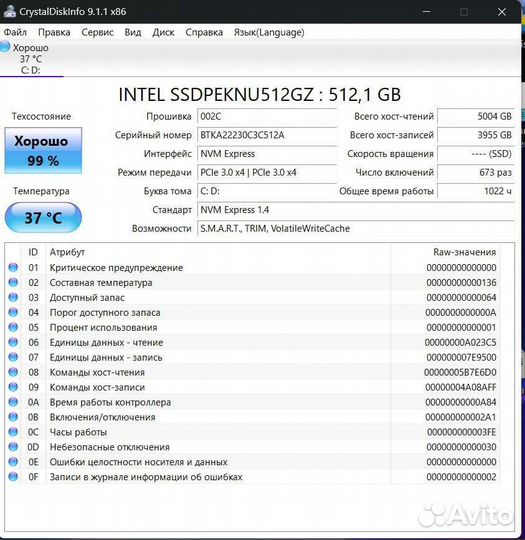This screenshot has width=525, height=540.
Task: Click the Стандарт field NVM Express 1.4
Action: (356, 210)
